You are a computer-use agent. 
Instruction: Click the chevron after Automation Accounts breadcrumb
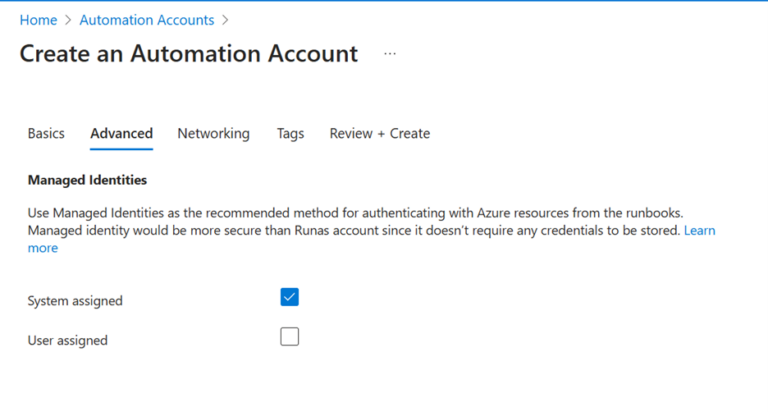[225, 20]
